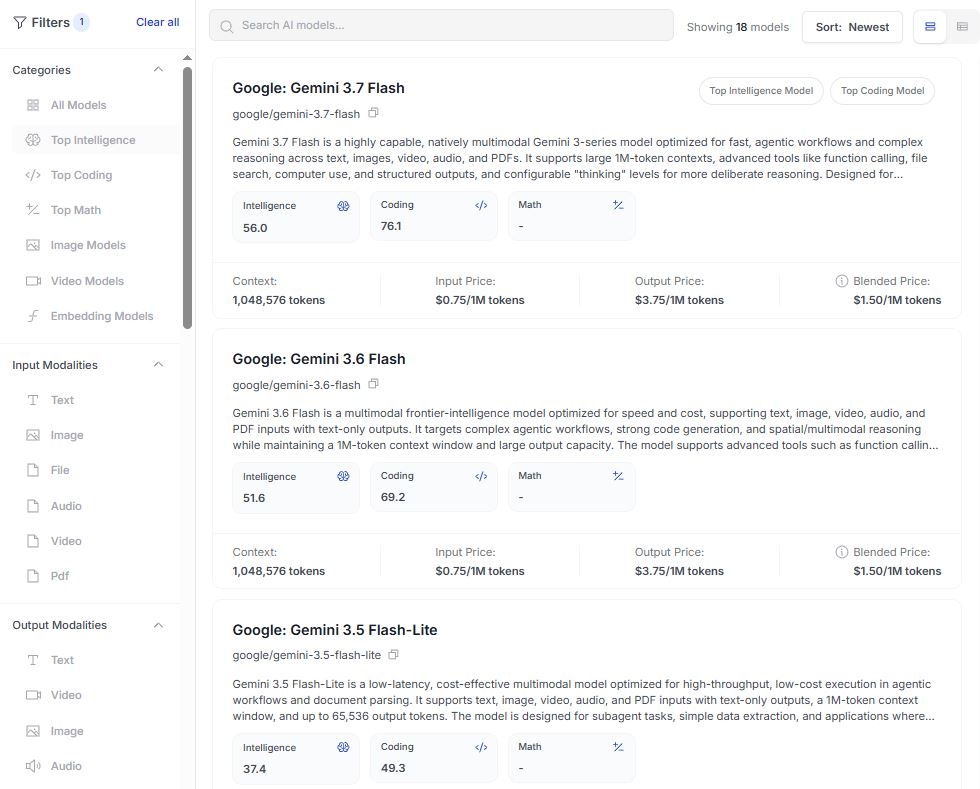The height and width of the screenshot is (789, 980).
Task: Click math icon in Gemini 3.5 Flash-Lite Math card
Action: point(618,746)
